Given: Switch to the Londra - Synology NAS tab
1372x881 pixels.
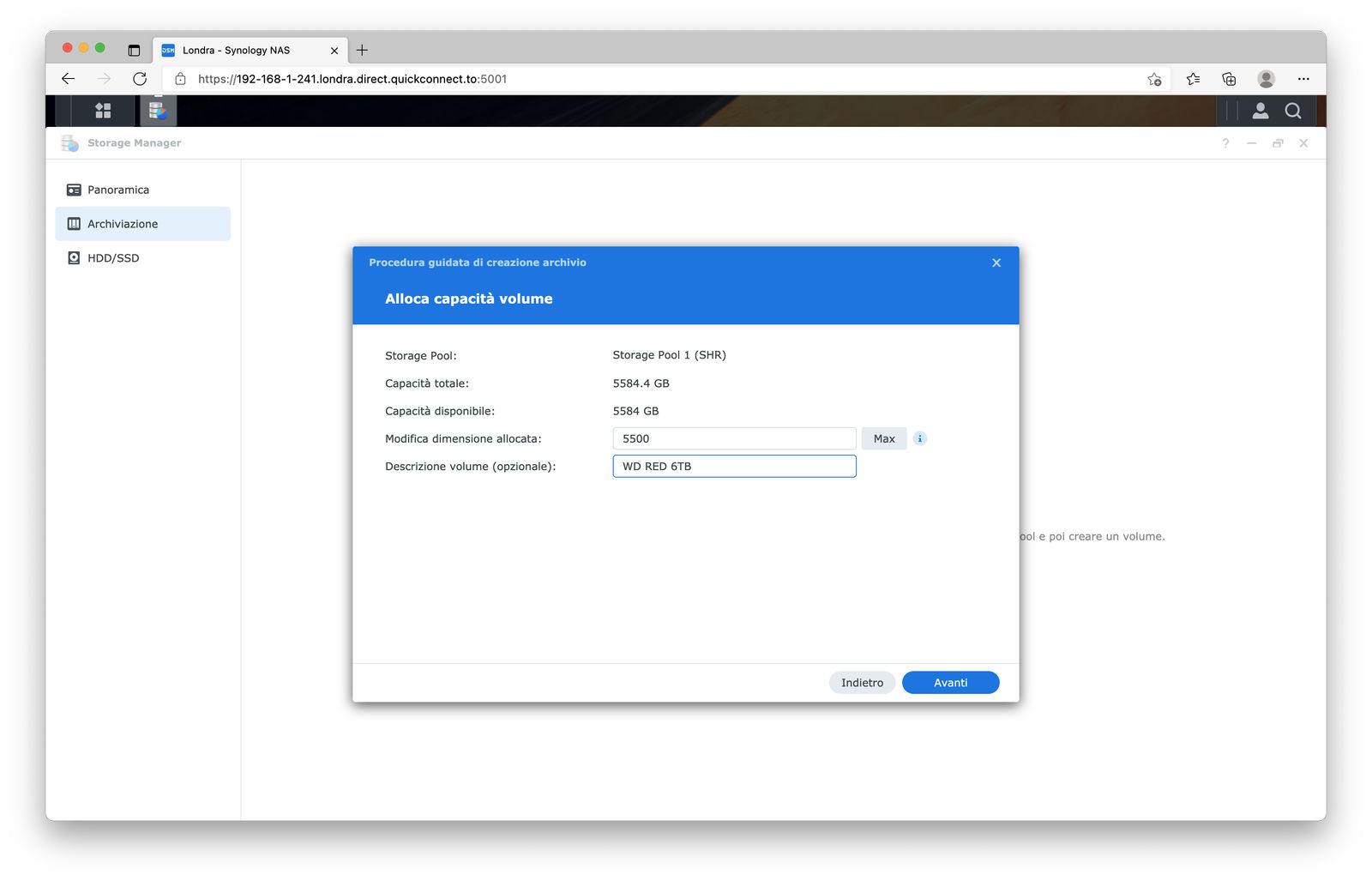Looking at the screenshot, I should [x=250, y=51].
